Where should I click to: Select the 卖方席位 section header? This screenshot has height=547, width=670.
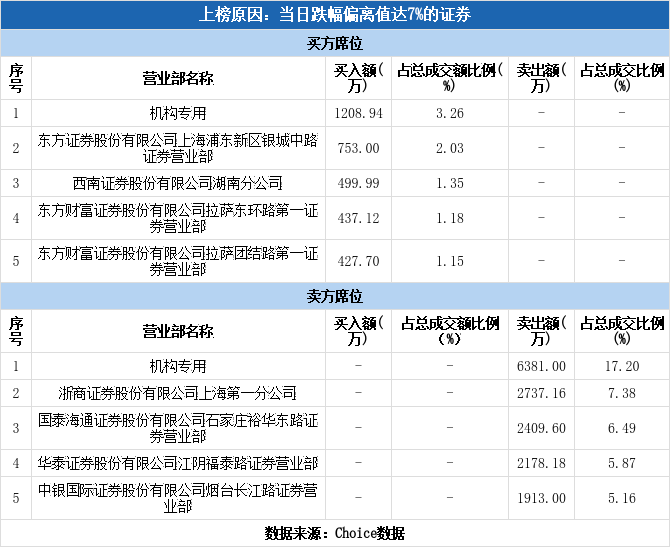(335, 296)
